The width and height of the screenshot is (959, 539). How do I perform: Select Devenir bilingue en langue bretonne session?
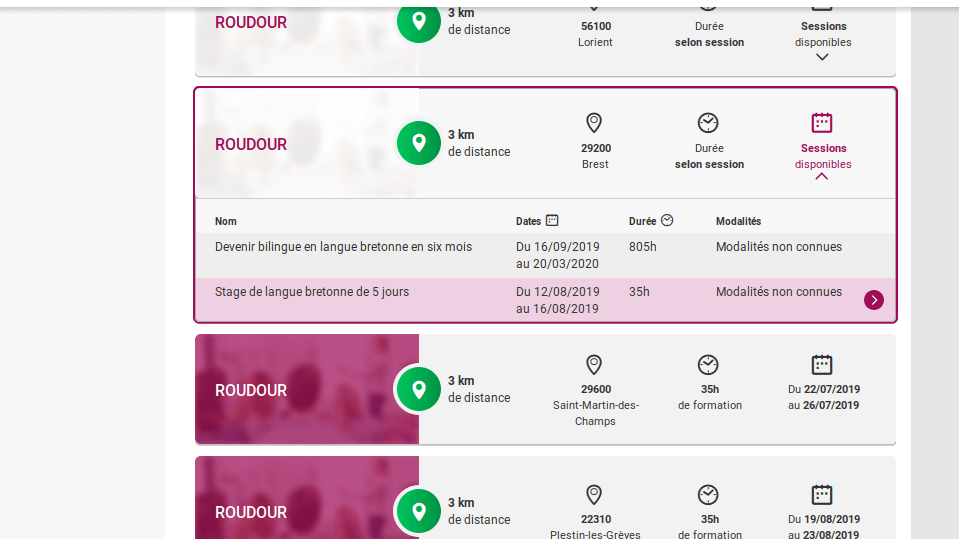[x=546, y=255]
